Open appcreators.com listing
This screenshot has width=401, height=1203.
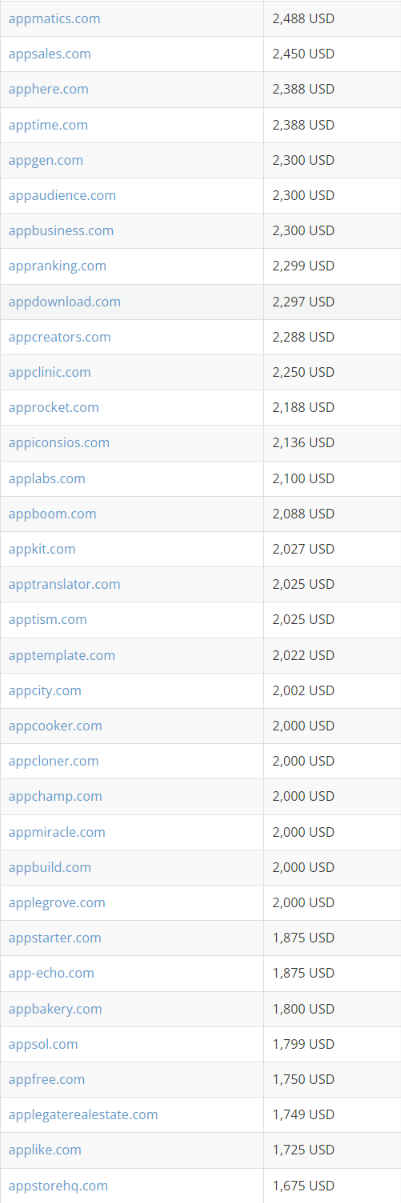pyautogui.click(x=59, y=337)
